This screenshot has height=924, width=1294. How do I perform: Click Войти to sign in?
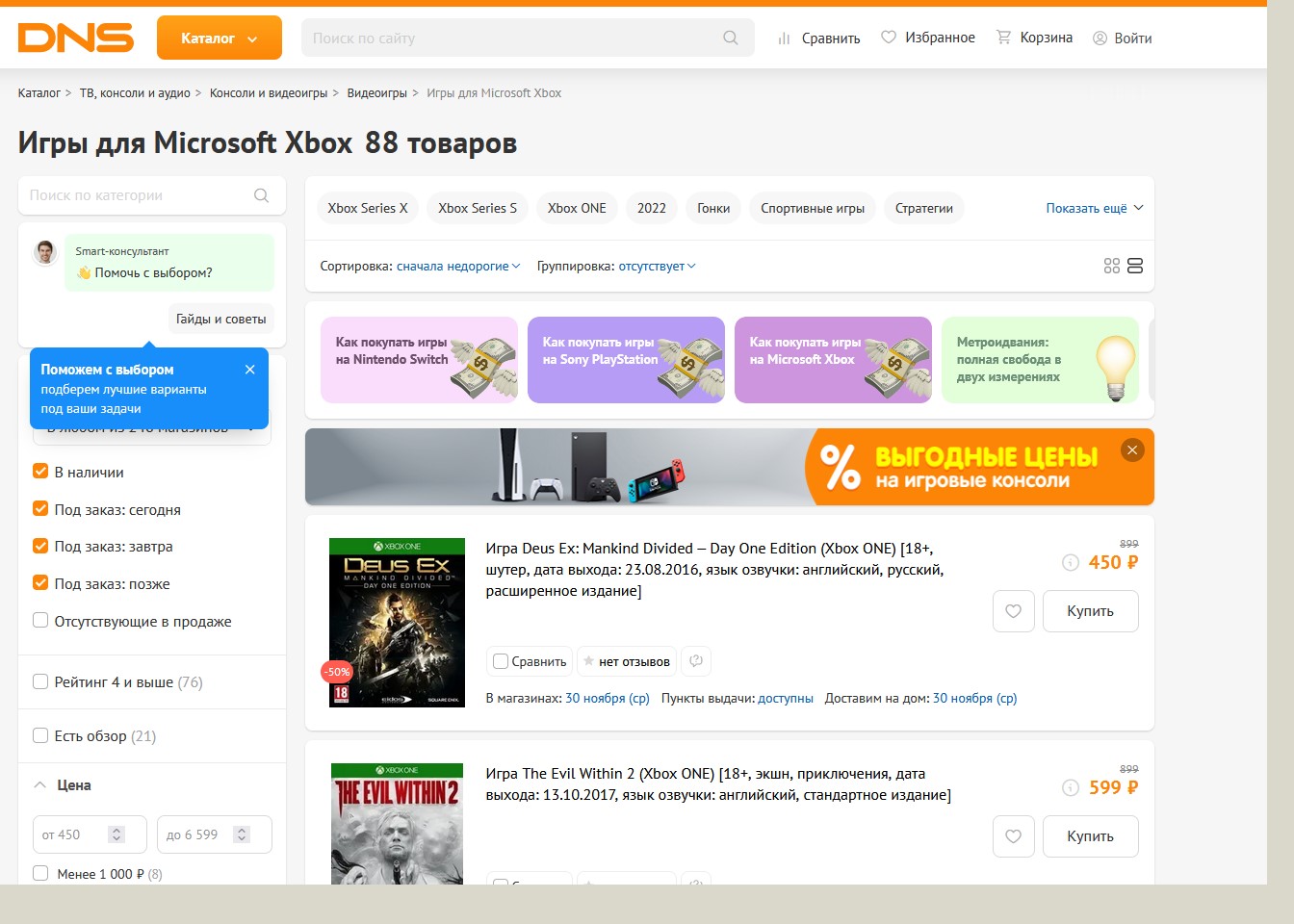pos(1122,38)
